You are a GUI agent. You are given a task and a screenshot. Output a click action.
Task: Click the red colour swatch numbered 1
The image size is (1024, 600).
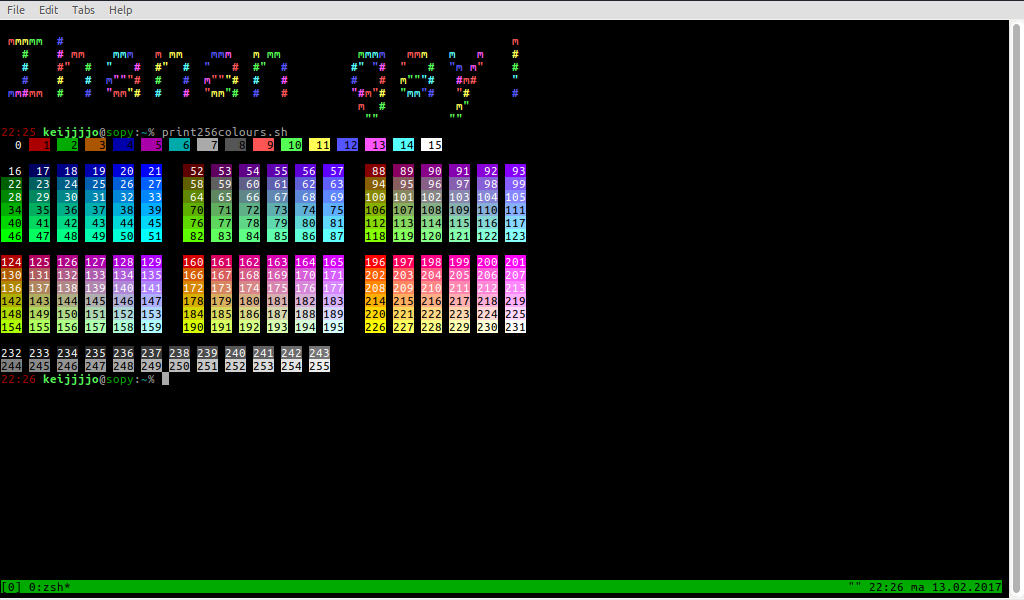[40, 145]
